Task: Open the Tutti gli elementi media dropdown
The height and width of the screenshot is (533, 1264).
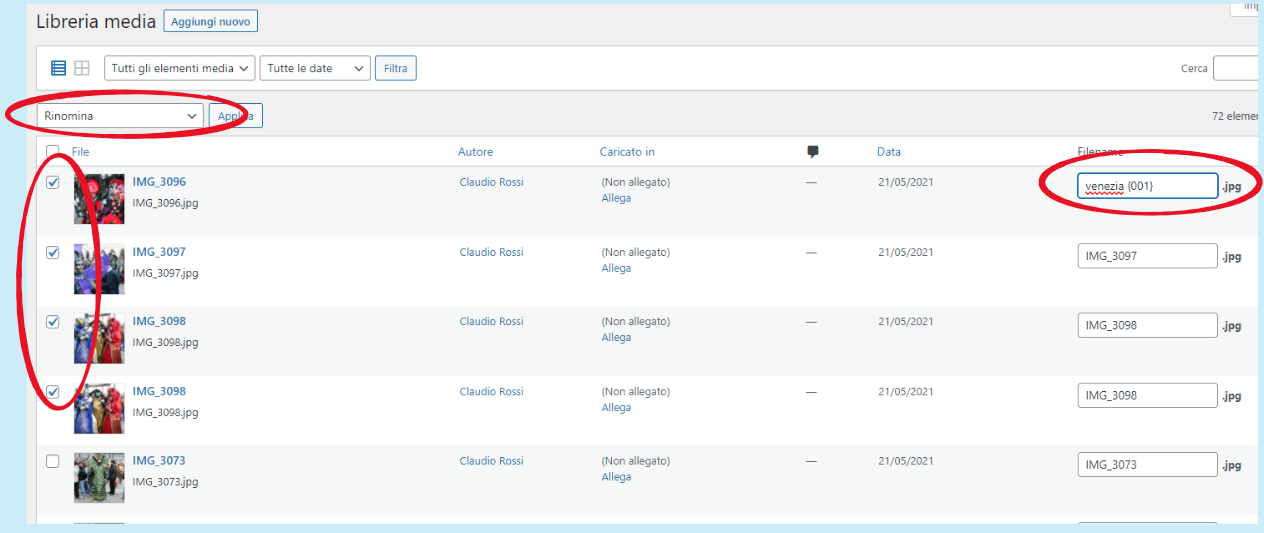Action: coord(180,68)
